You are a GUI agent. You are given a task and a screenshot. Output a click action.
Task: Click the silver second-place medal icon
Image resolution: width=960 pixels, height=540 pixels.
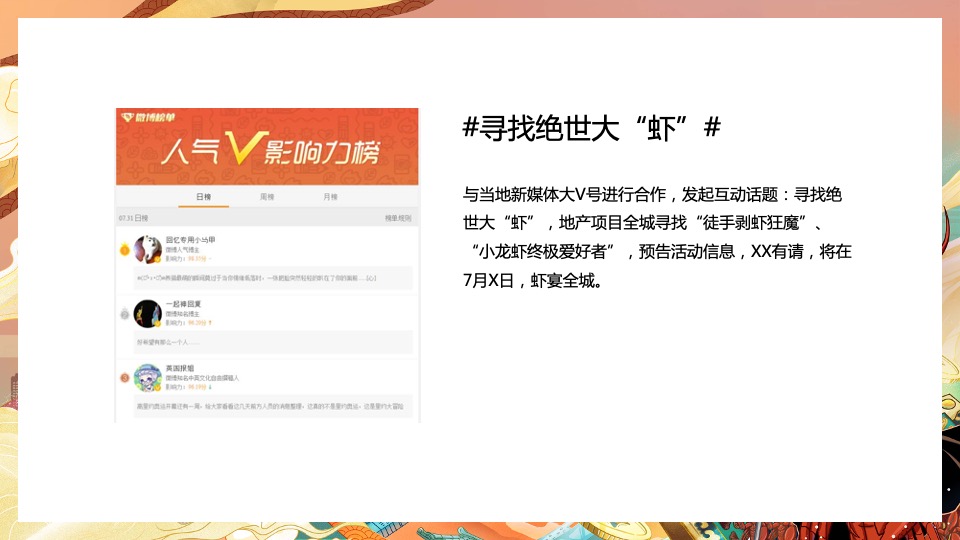(124, 314)
